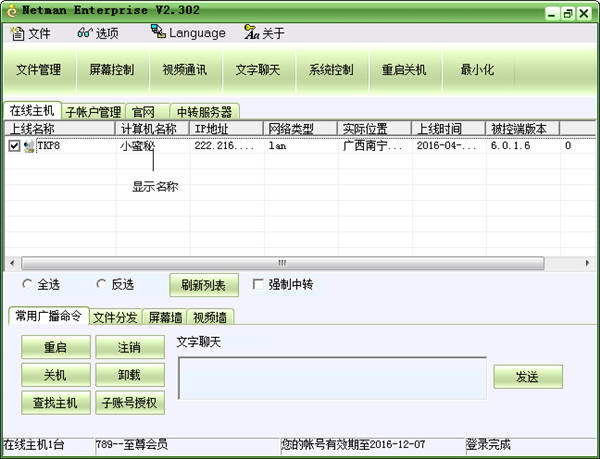Select the 全选 radio button
600x459 pixels.
(27, 284)
